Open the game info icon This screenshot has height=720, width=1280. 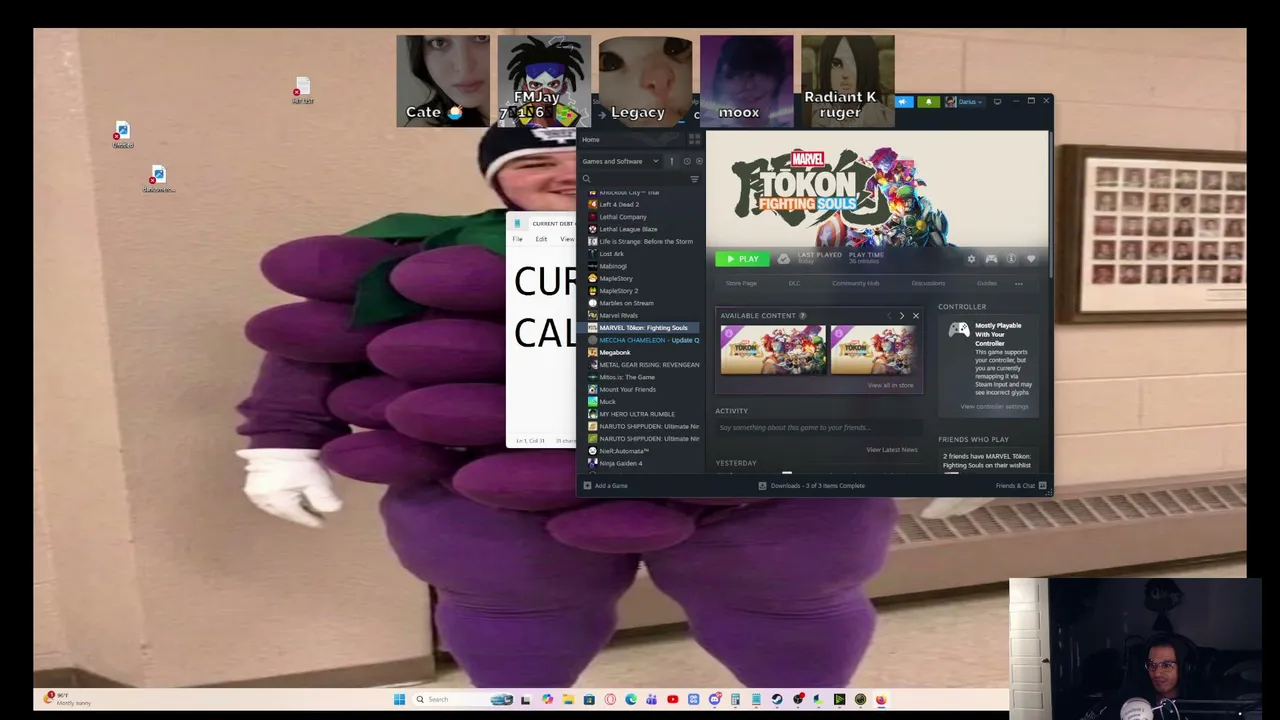1011,259
